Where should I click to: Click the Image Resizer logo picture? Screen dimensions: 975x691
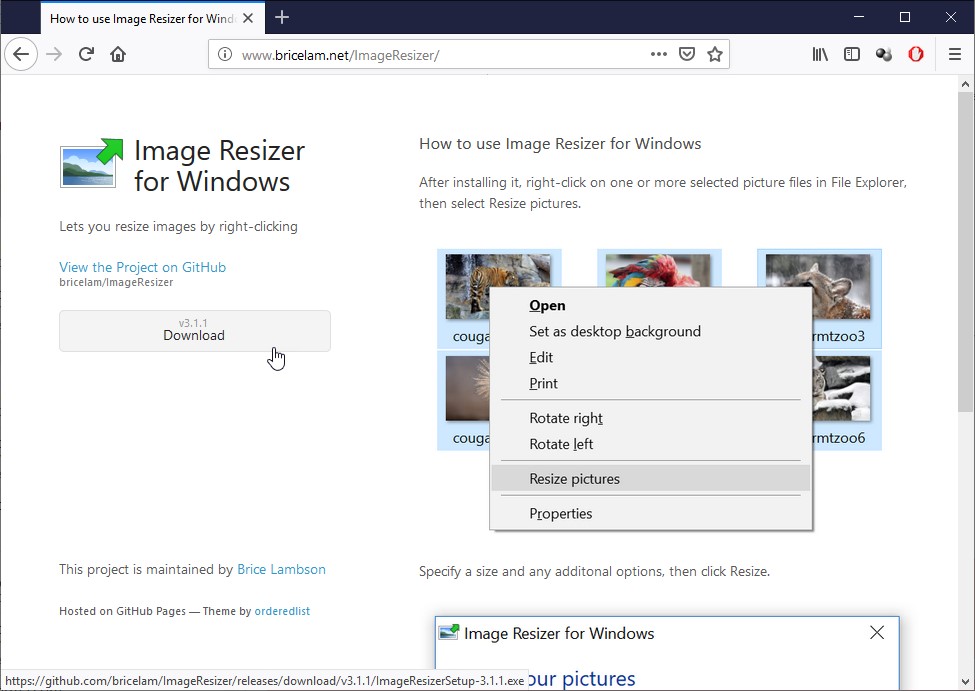pyautogui.click(x=91, y=164)
